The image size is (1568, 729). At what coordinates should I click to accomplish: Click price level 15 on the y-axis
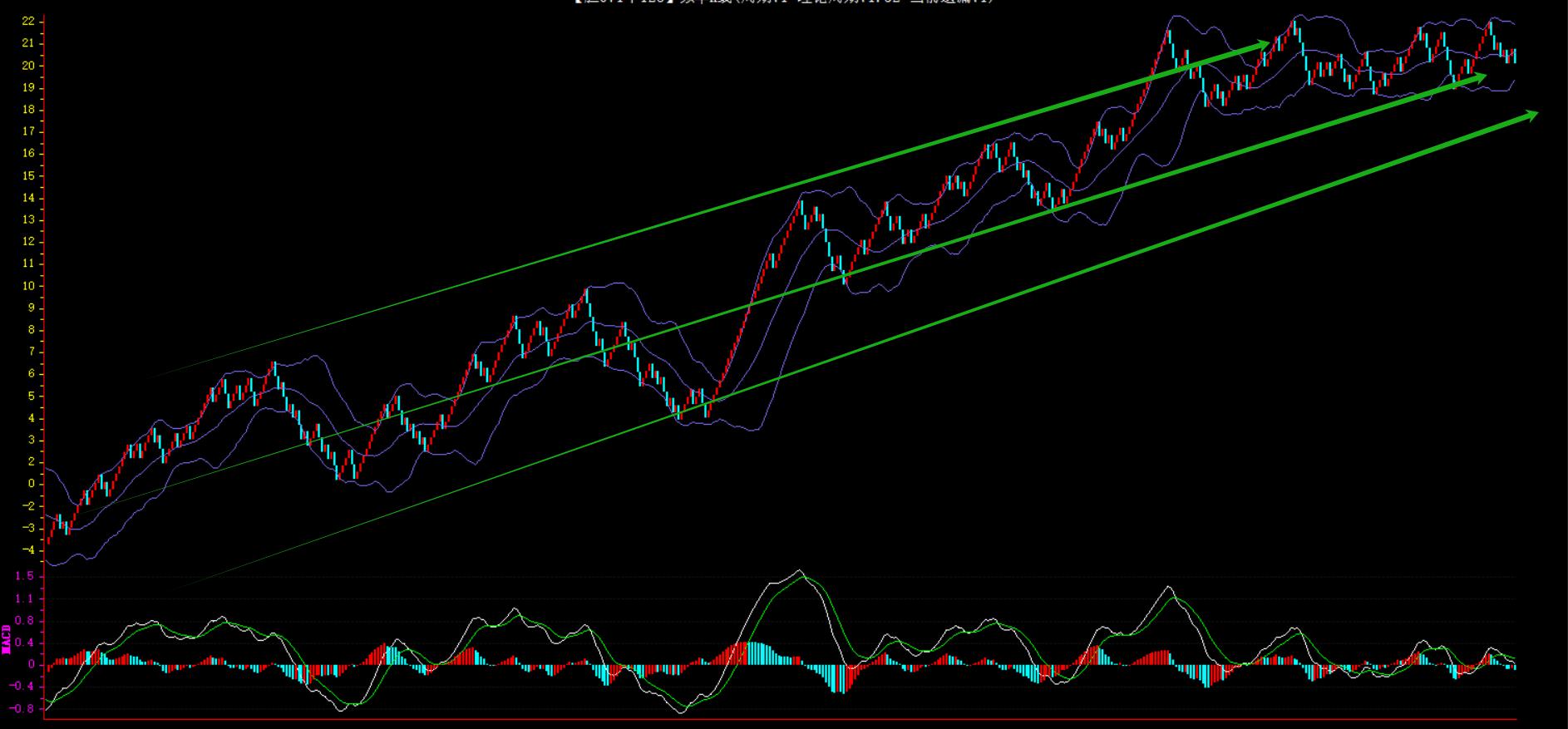click(27, 175)
